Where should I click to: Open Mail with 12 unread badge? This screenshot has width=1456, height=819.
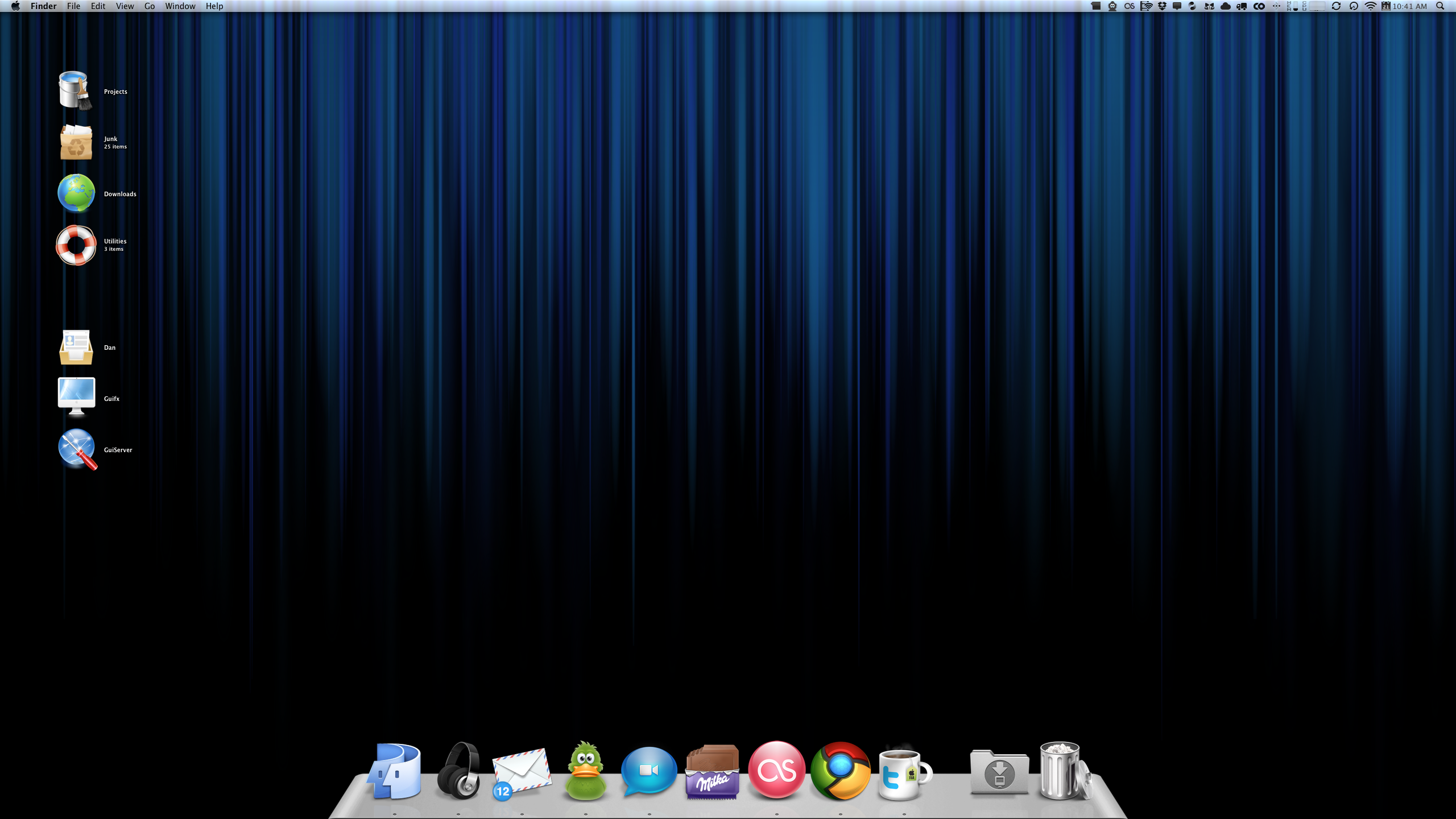point(521,773)
